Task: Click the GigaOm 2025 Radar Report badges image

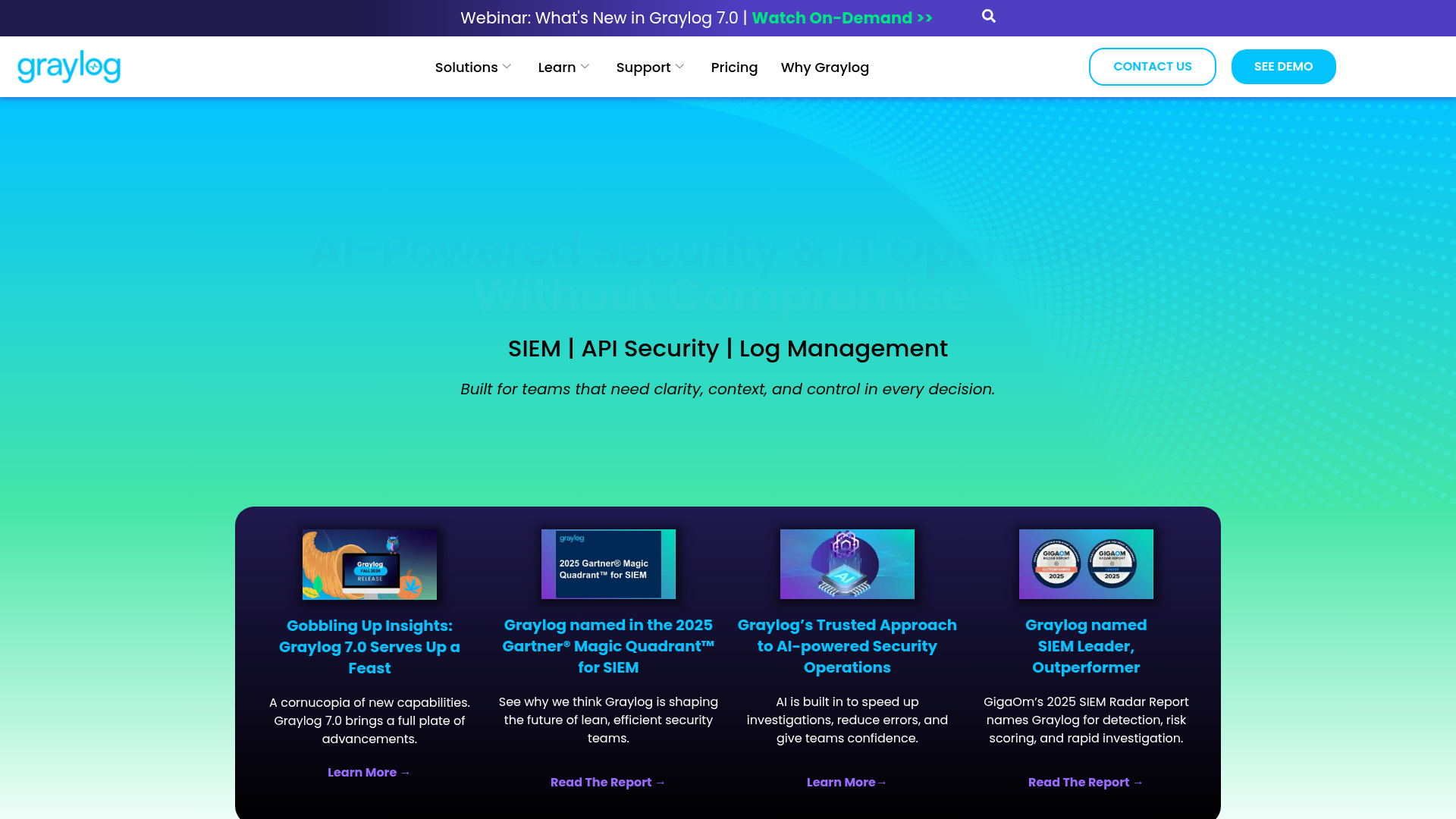Action: coord(1086,564)
